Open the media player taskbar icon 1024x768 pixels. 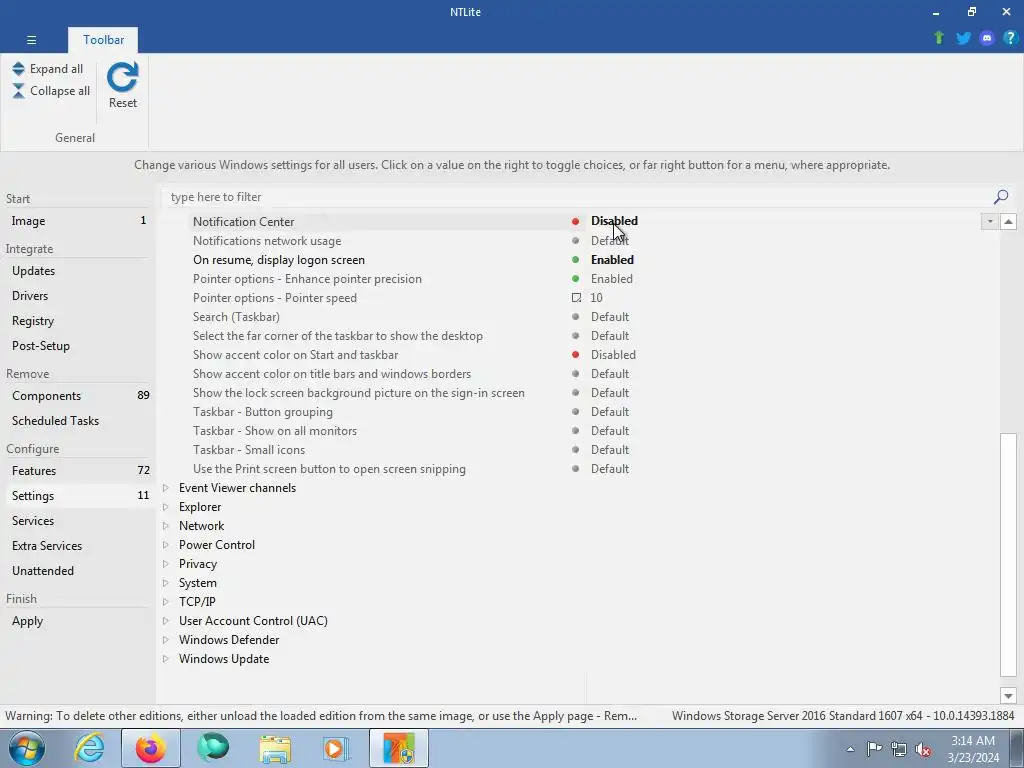[336, 748]
